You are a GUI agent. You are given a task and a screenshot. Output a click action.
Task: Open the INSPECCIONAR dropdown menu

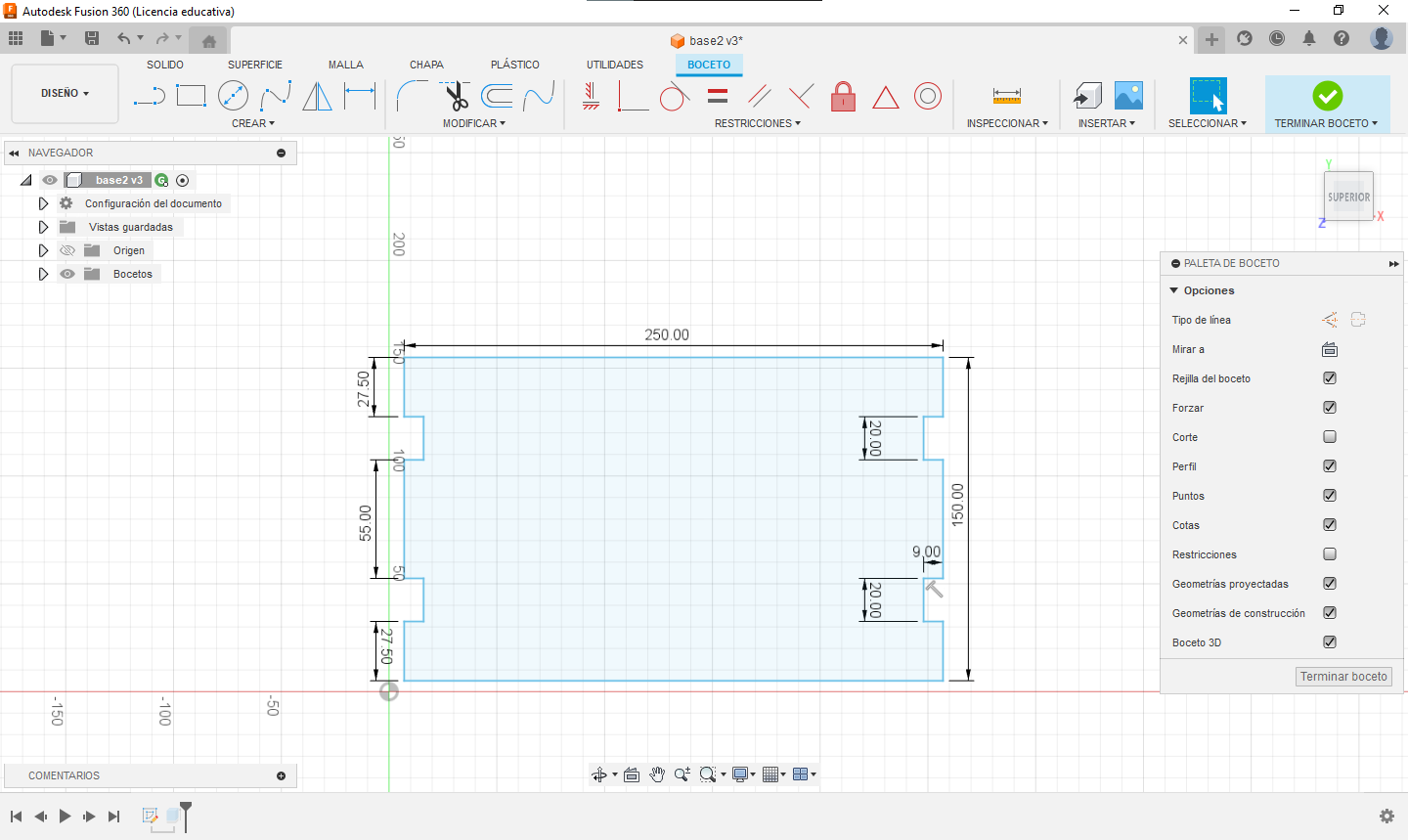(x=1007, y=123)
